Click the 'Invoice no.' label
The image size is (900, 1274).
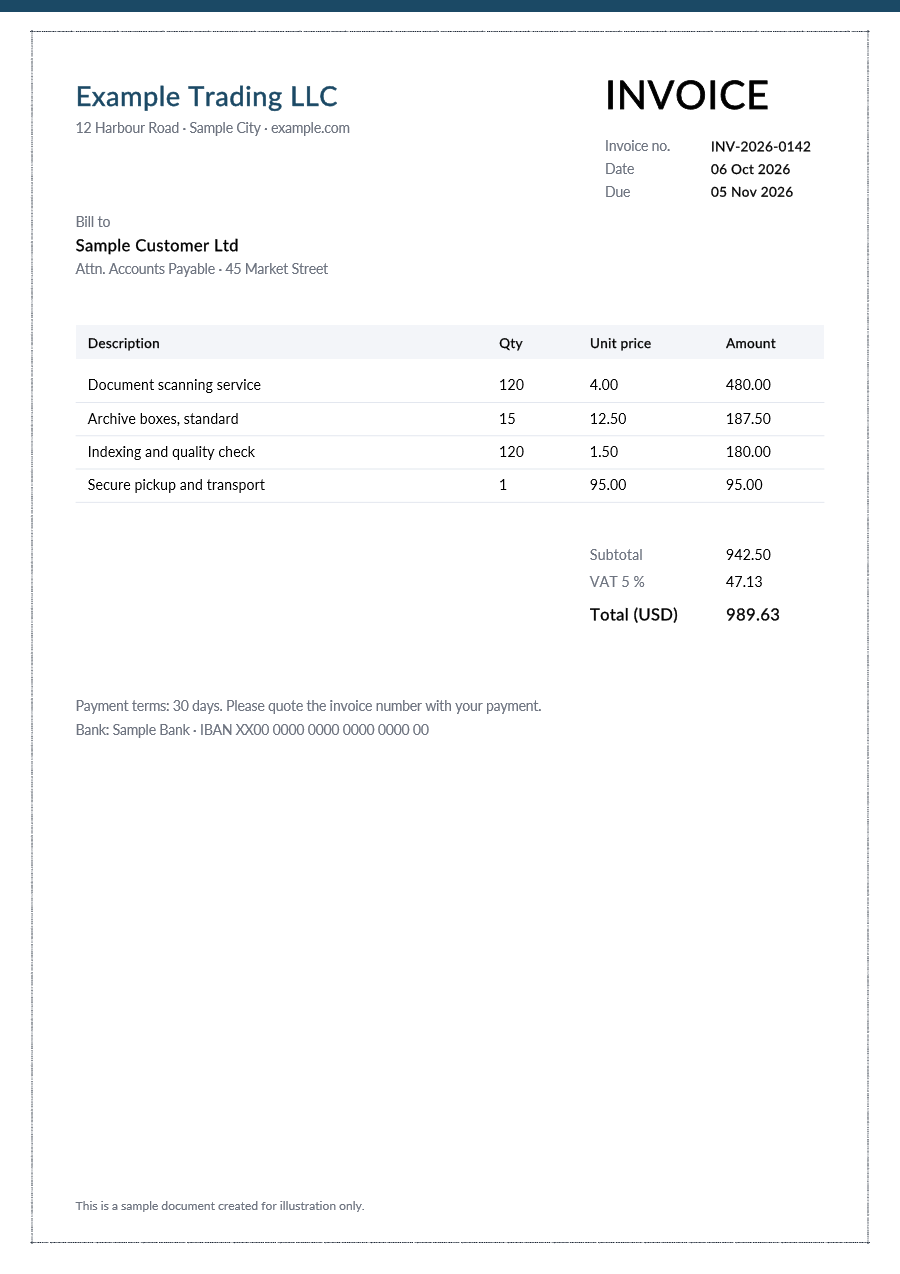pos(637,146)
